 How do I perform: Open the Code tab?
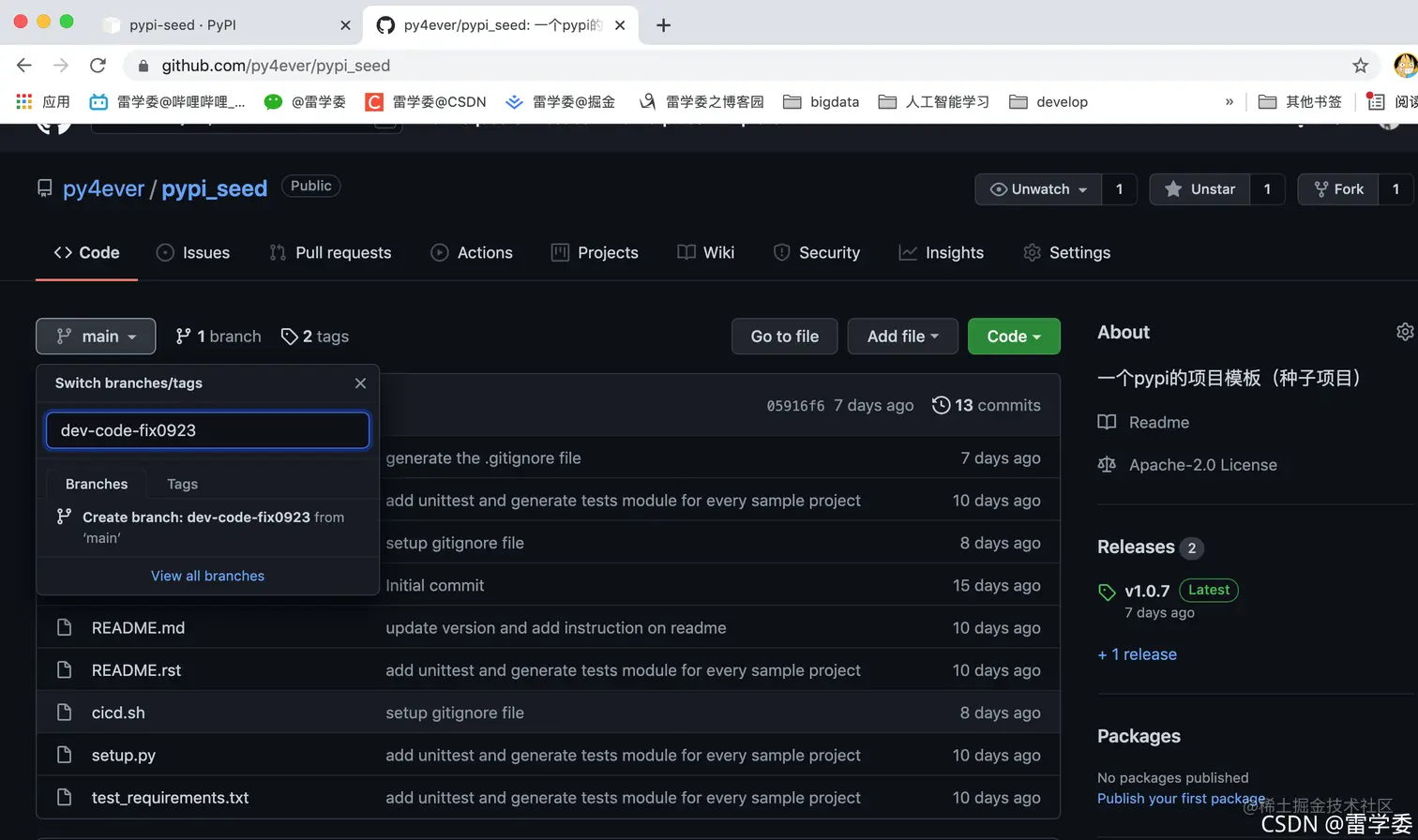click(x=86, y=252)
